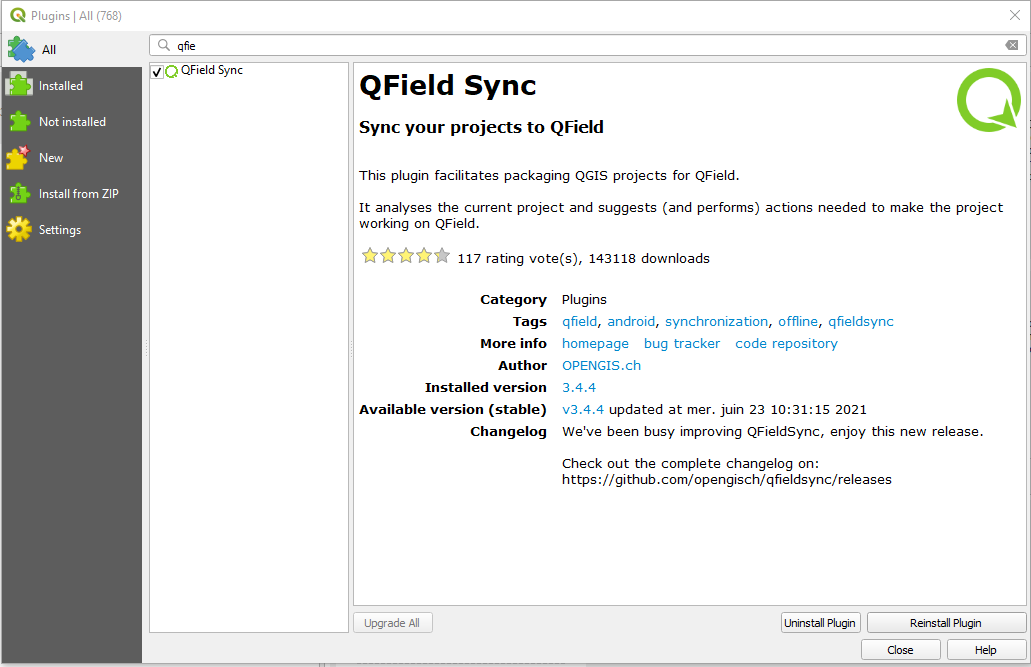The width and height of the screenshot is (1031, 667).
Task: Rate plugin with third star
Action: tap(406, 256)
